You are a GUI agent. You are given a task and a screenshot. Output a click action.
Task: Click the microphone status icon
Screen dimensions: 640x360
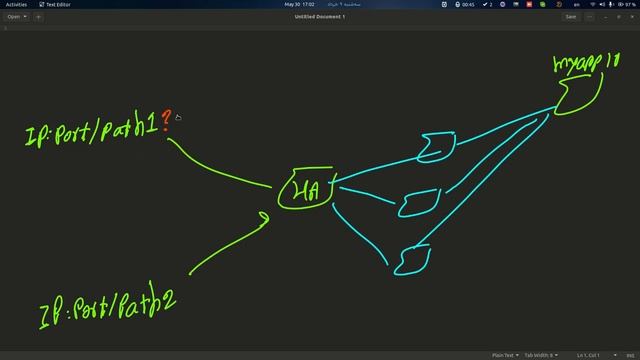(611, 4)
